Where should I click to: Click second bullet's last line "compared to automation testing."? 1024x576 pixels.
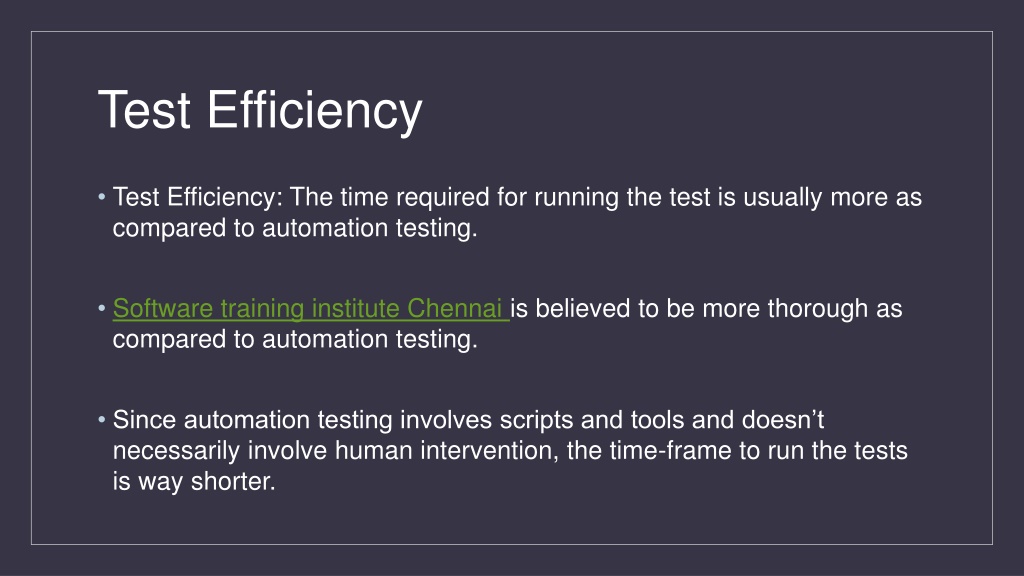pyautogui.click(x=295, y=339)
